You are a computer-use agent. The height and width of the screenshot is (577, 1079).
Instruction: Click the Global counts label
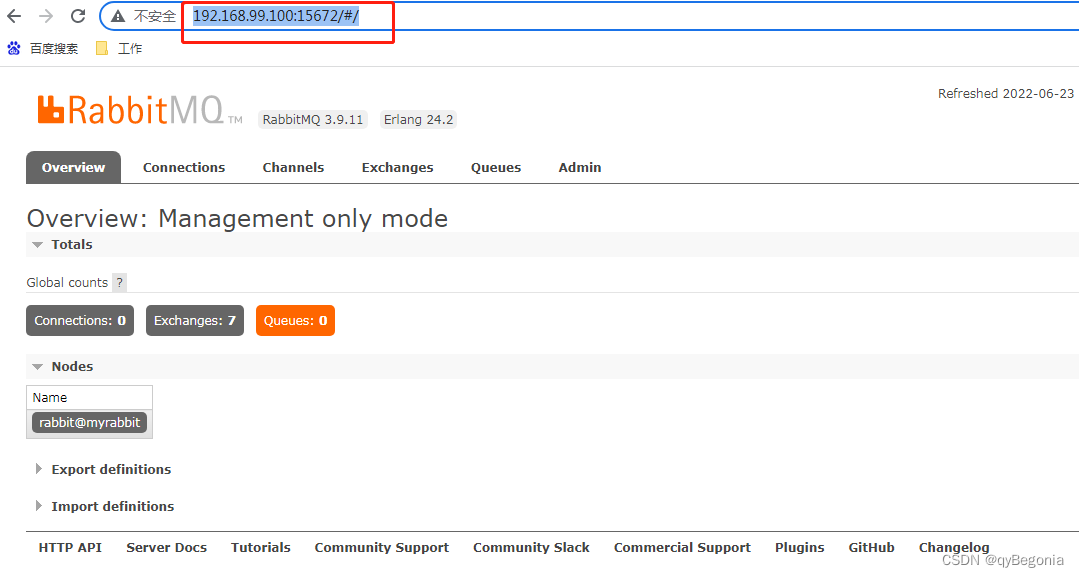click(x=67, y=282)
